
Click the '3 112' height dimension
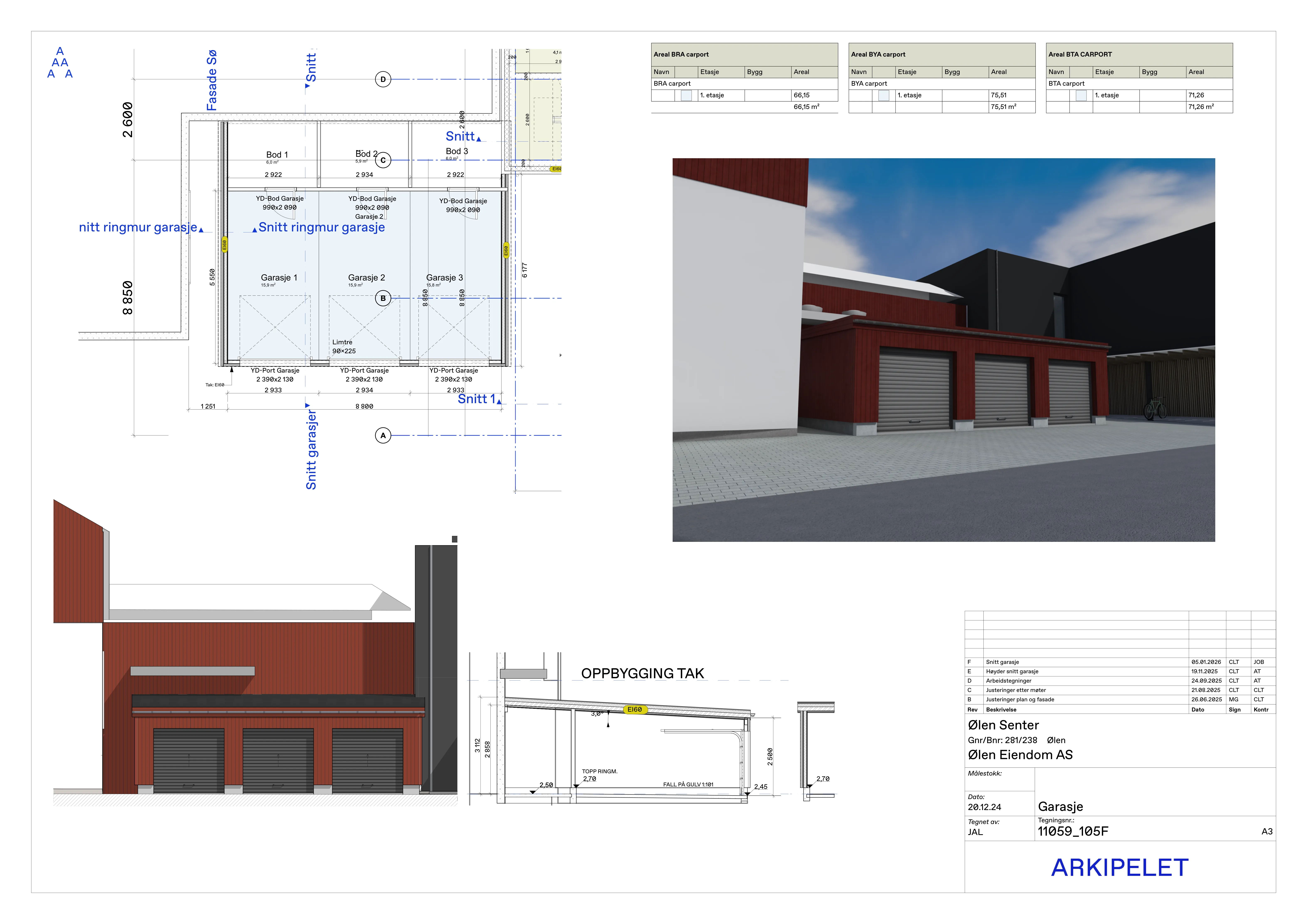point(478,746)
